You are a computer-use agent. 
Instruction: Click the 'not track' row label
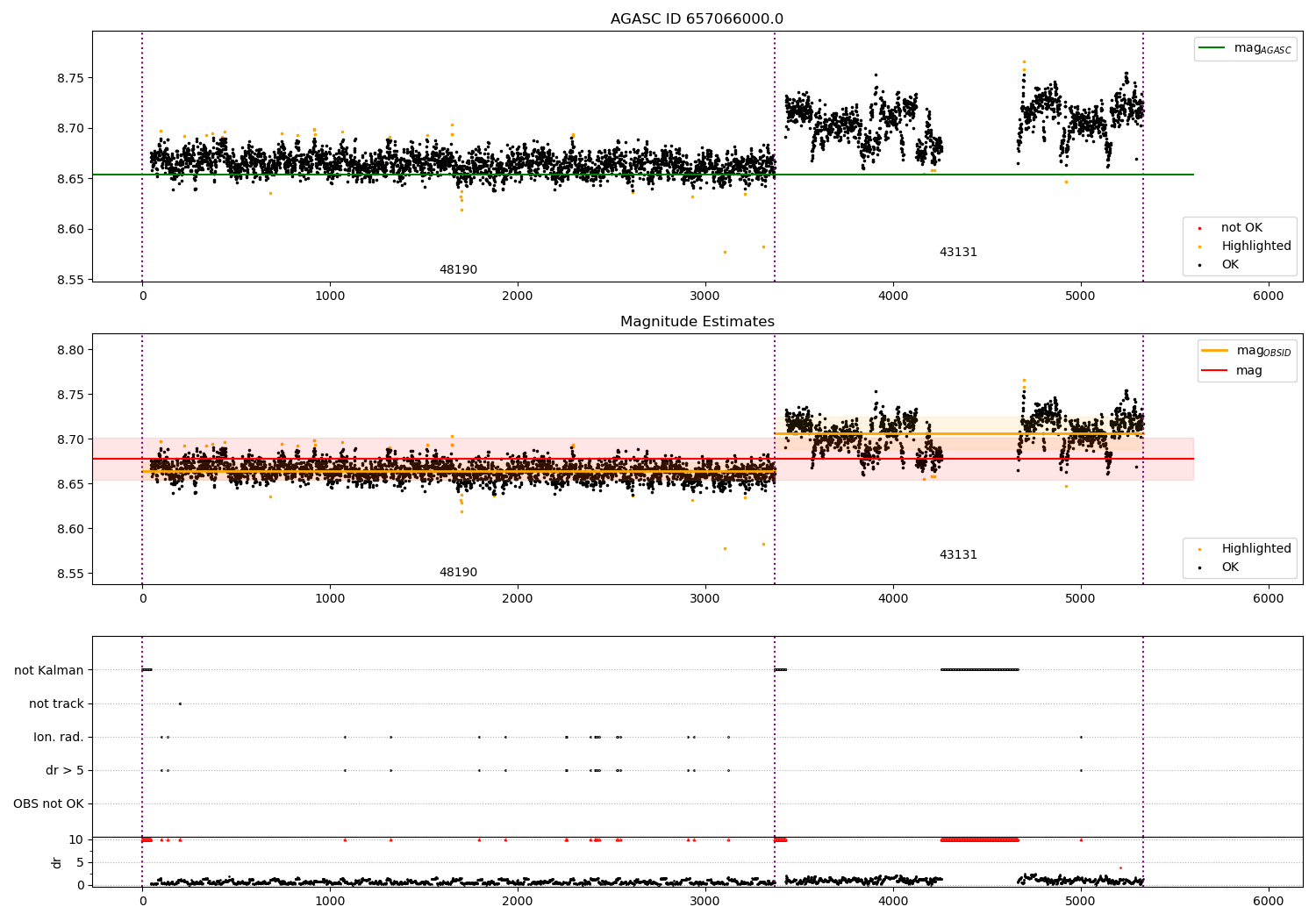(x=56, y=703)
